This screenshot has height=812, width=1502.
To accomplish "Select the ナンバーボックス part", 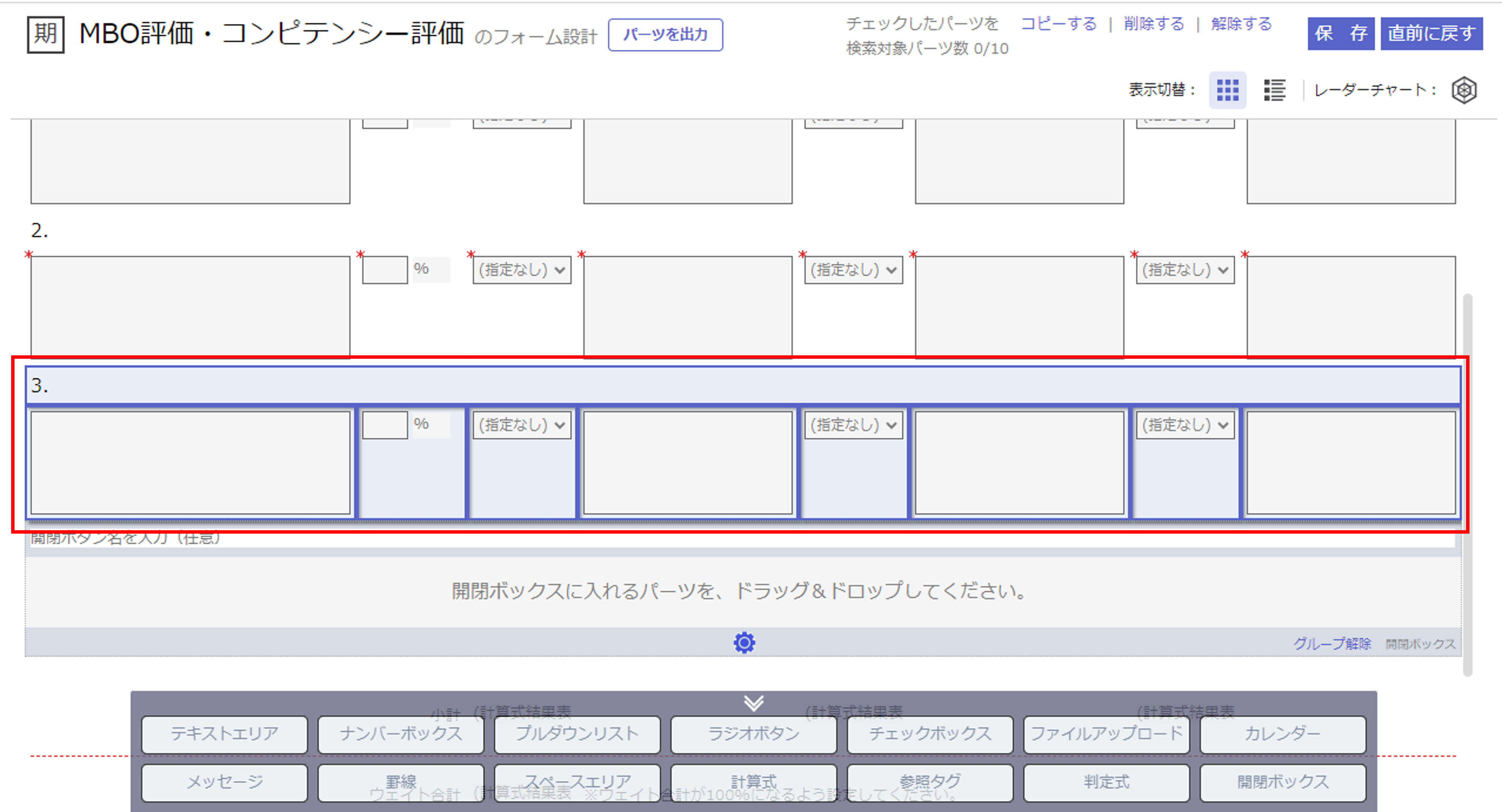I will coord(400,734).
